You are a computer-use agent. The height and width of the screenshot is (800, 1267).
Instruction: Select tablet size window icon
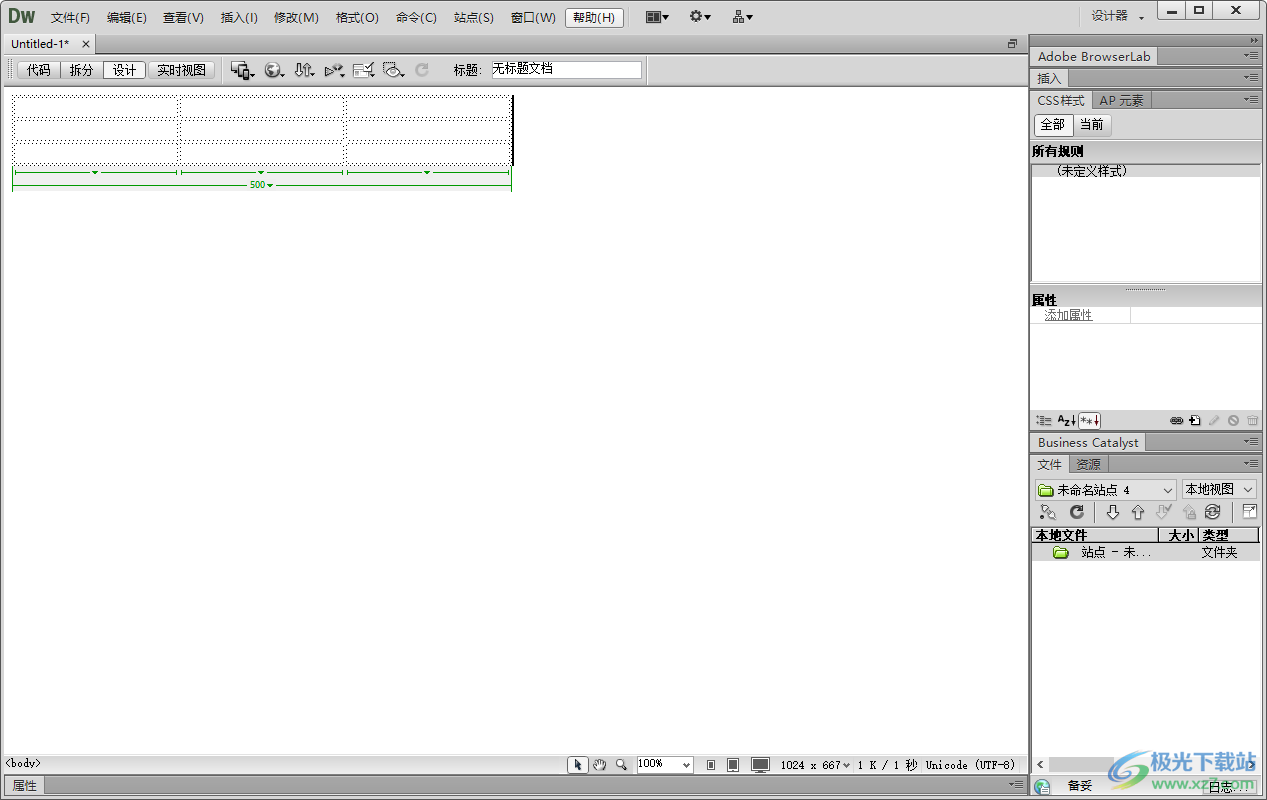733,765
